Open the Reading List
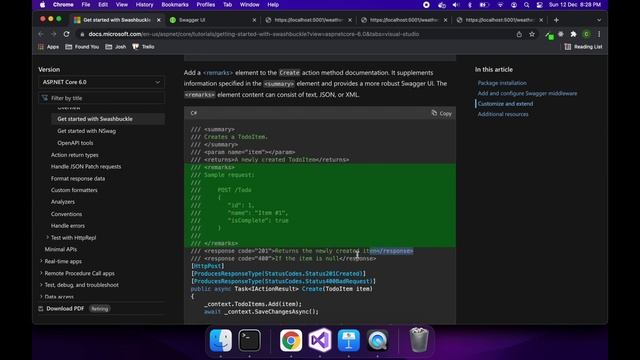 click(583, 47)
